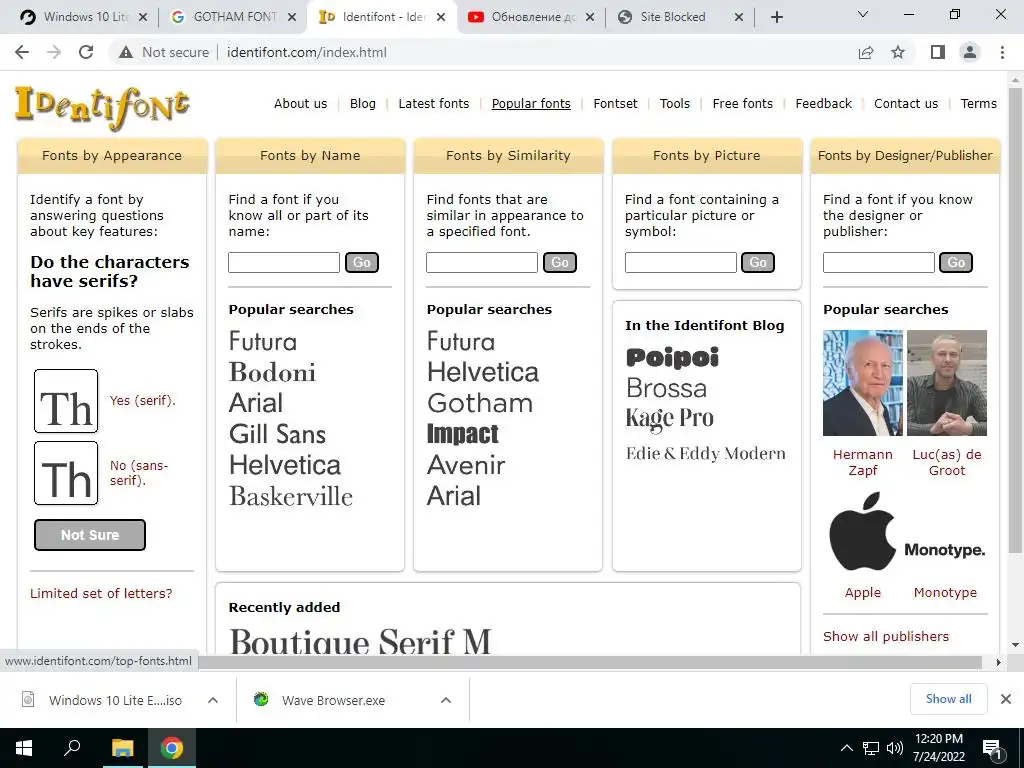Open Impact in similarity searches
1024x768 pixels.
(x=462, y=434)
